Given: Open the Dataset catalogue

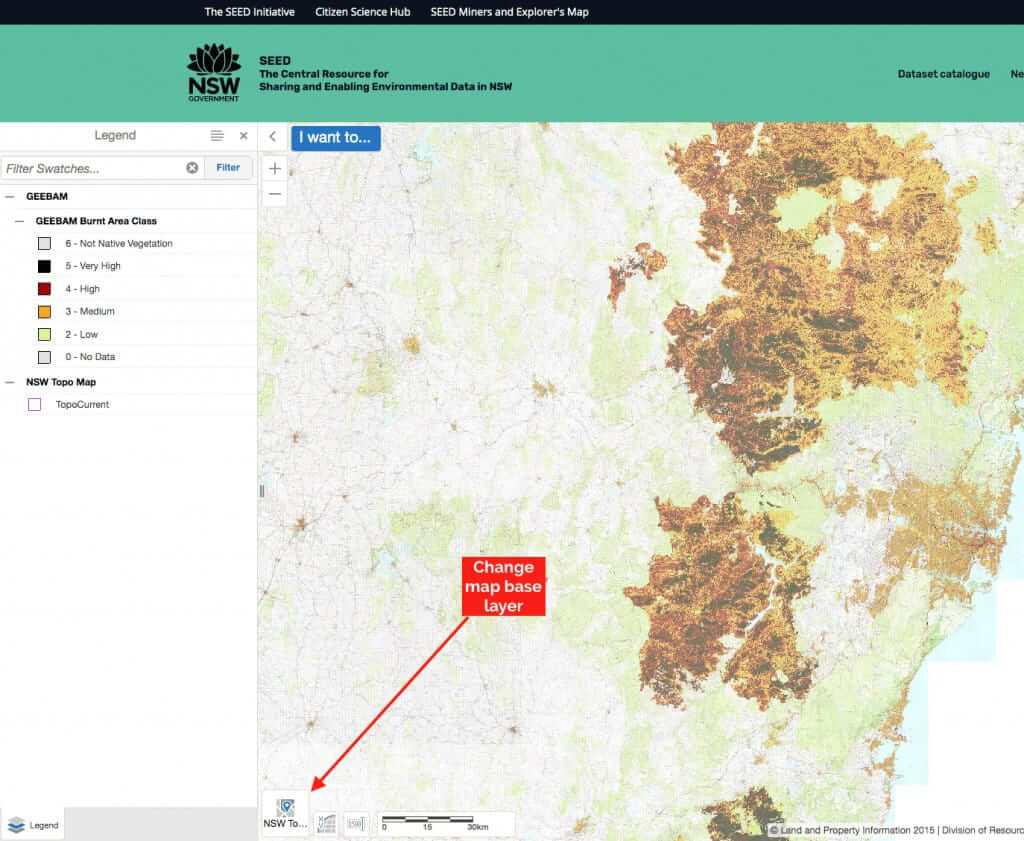Looking at the screenshot, I should pos(944,74).
